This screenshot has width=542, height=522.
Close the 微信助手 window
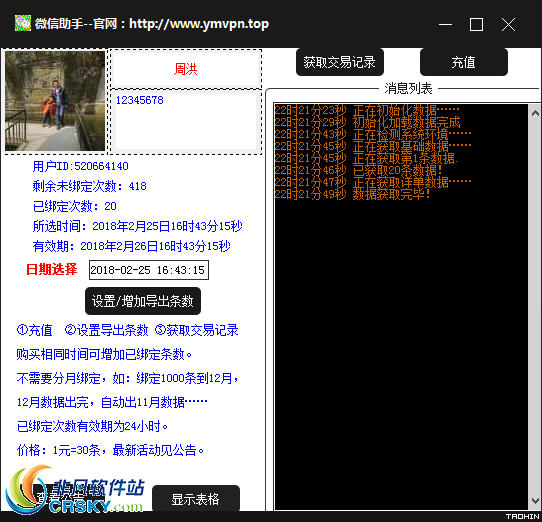pos(508,25)
